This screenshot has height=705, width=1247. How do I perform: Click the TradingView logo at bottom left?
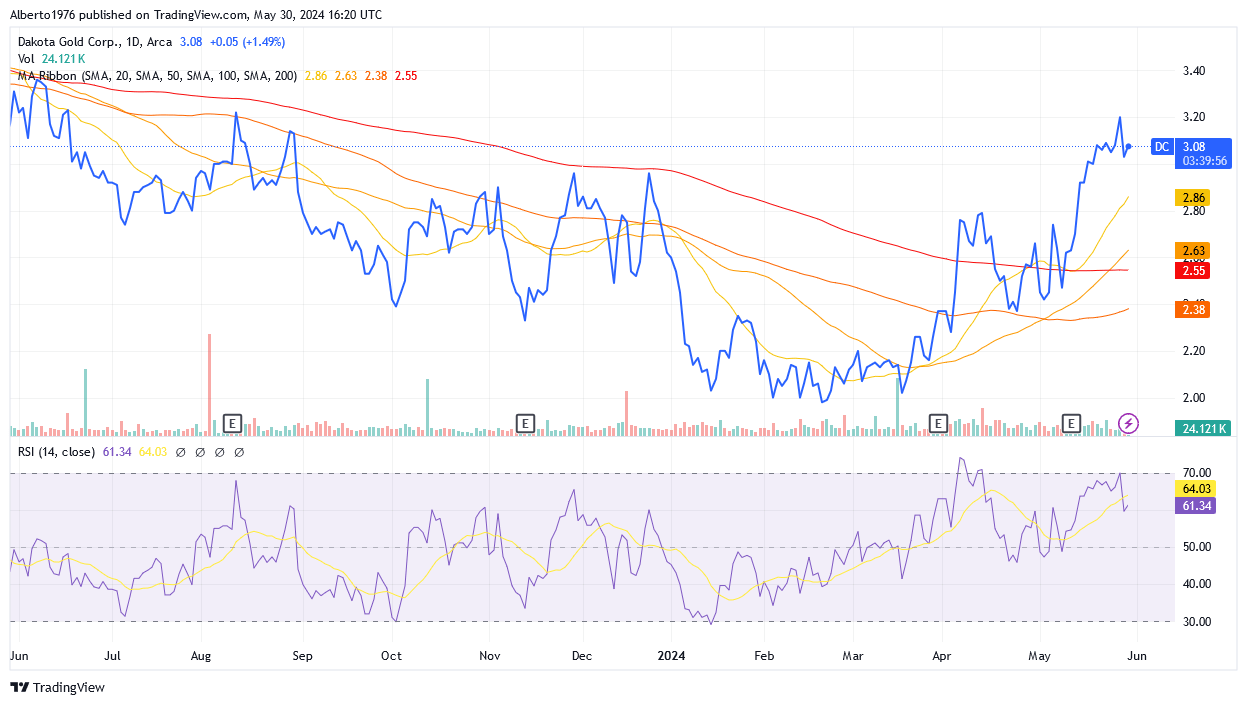pyautogui.click(x=57, y=688)
